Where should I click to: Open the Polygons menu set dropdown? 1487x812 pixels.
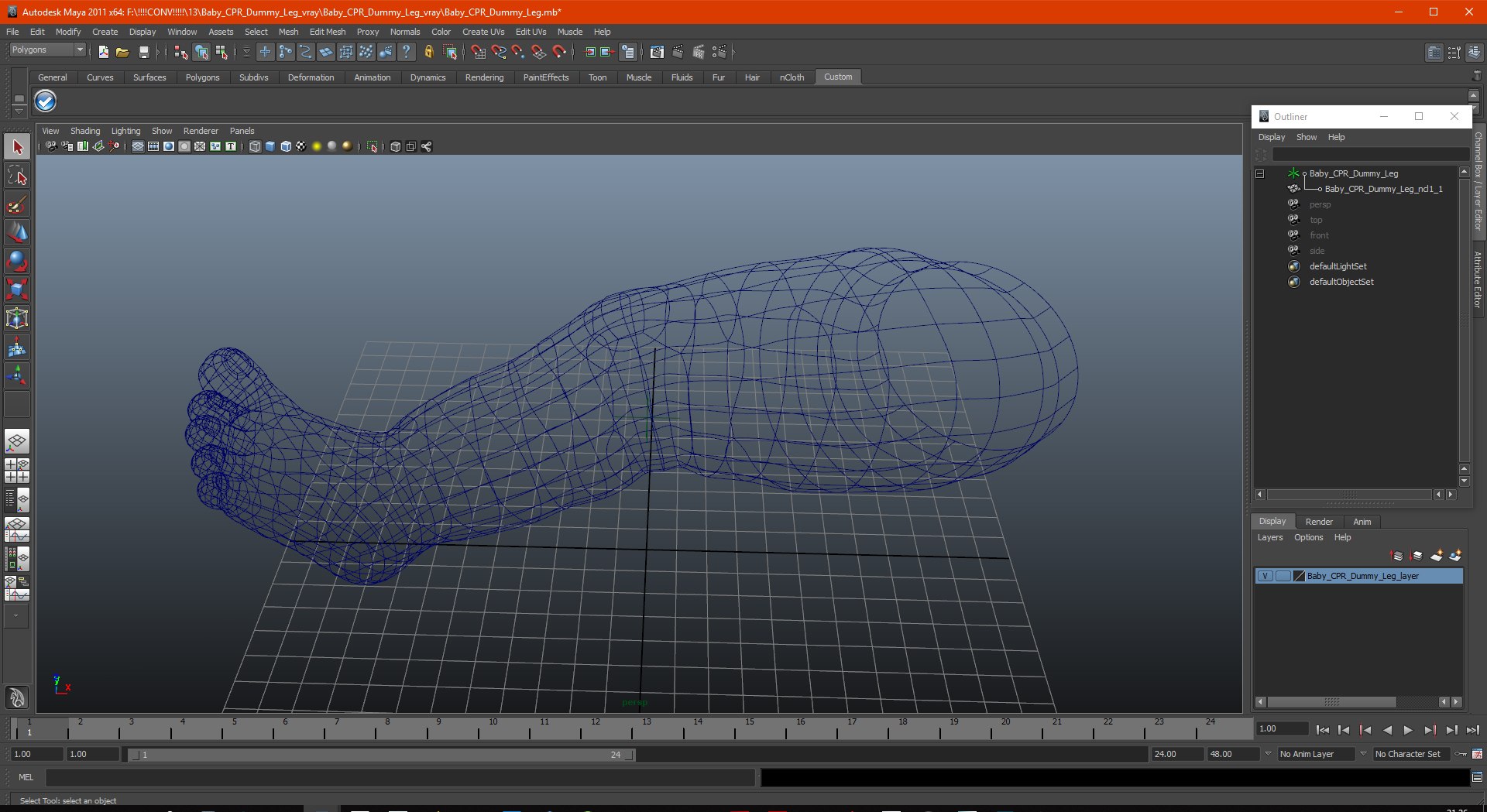click(47, 50)
